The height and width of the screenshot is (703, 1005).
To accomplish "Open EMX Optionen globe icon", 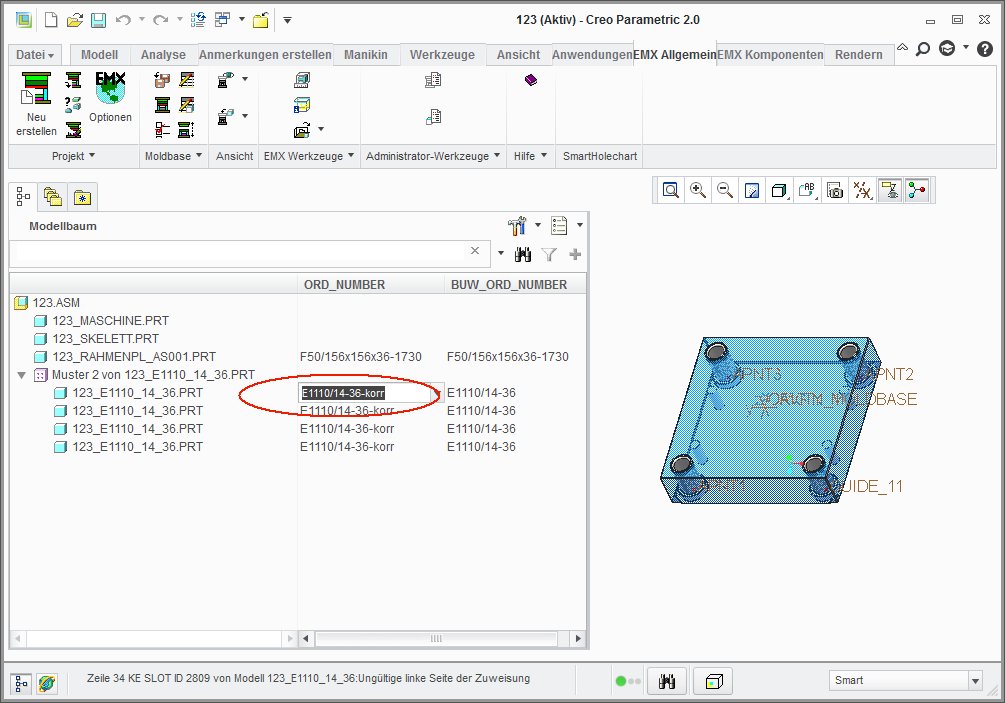I will tap(110, 88).
